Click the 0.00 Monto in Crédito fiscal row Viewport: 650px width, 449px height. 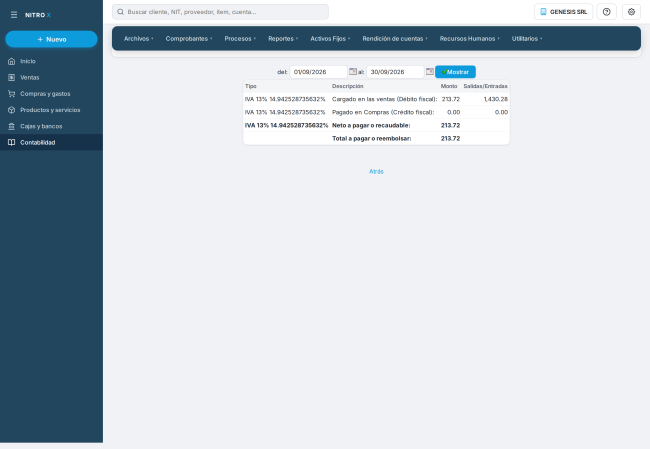454,112
